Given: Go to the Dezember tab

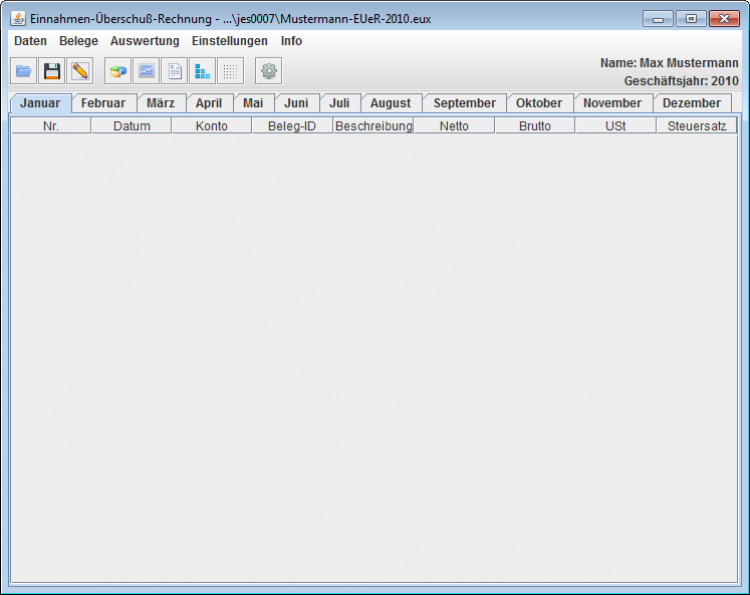Looking at the screenshot, I should (x=691, y=103).
